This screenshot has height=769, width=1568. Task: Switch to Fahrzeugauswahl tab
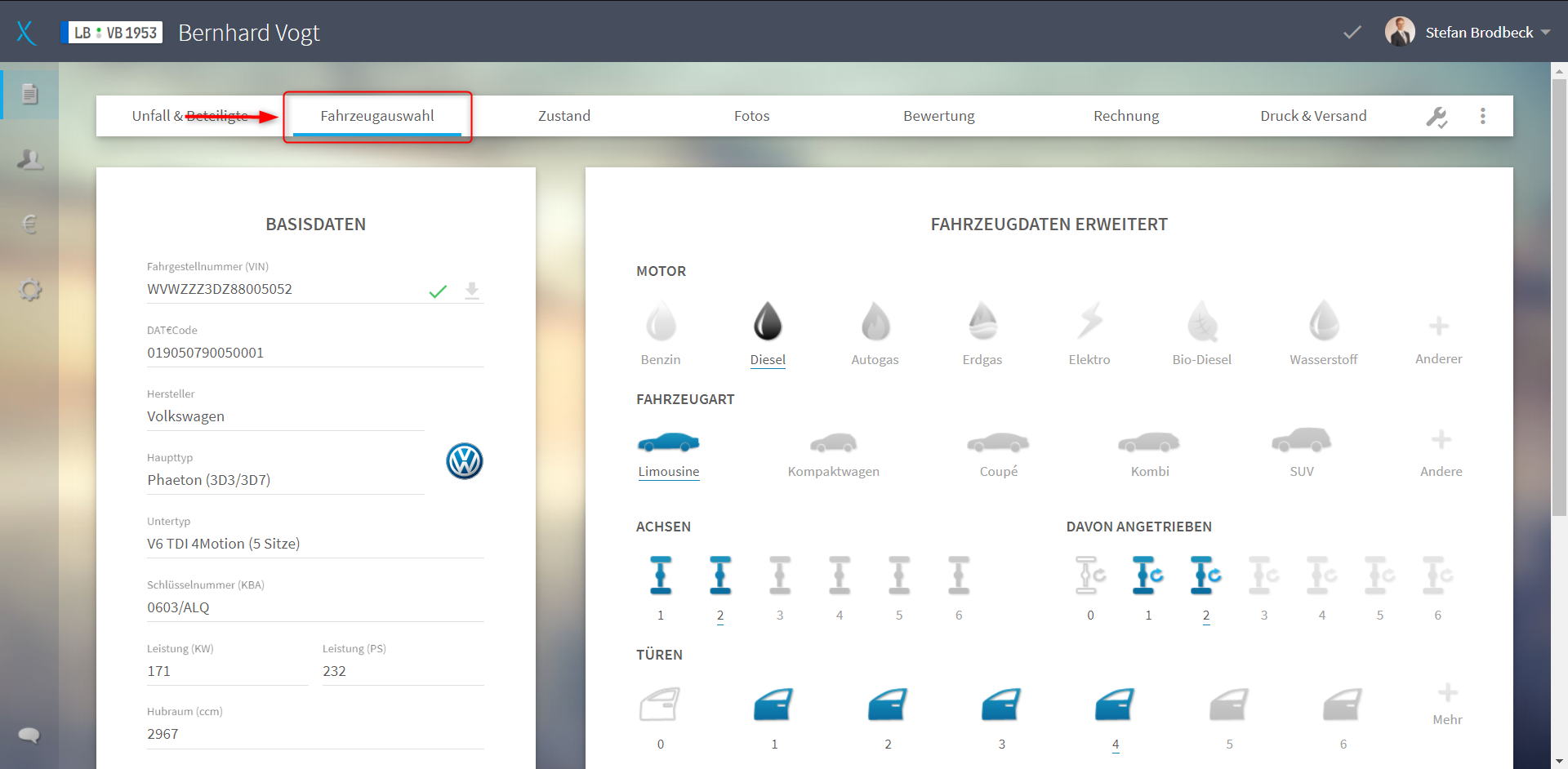[377, 116]
